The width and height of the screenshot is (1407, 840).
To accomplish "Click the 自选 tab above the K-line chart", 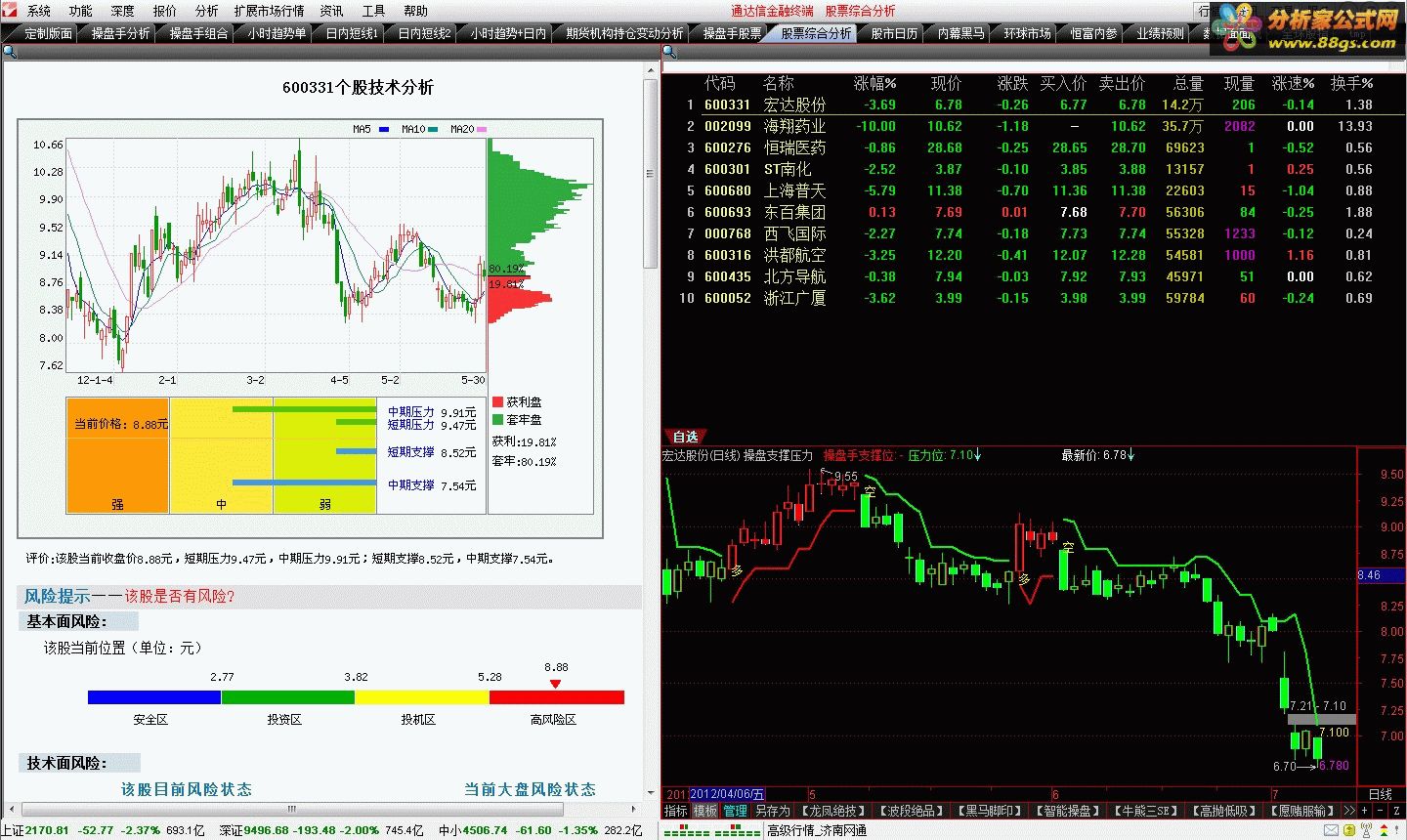I will [686, 437].
